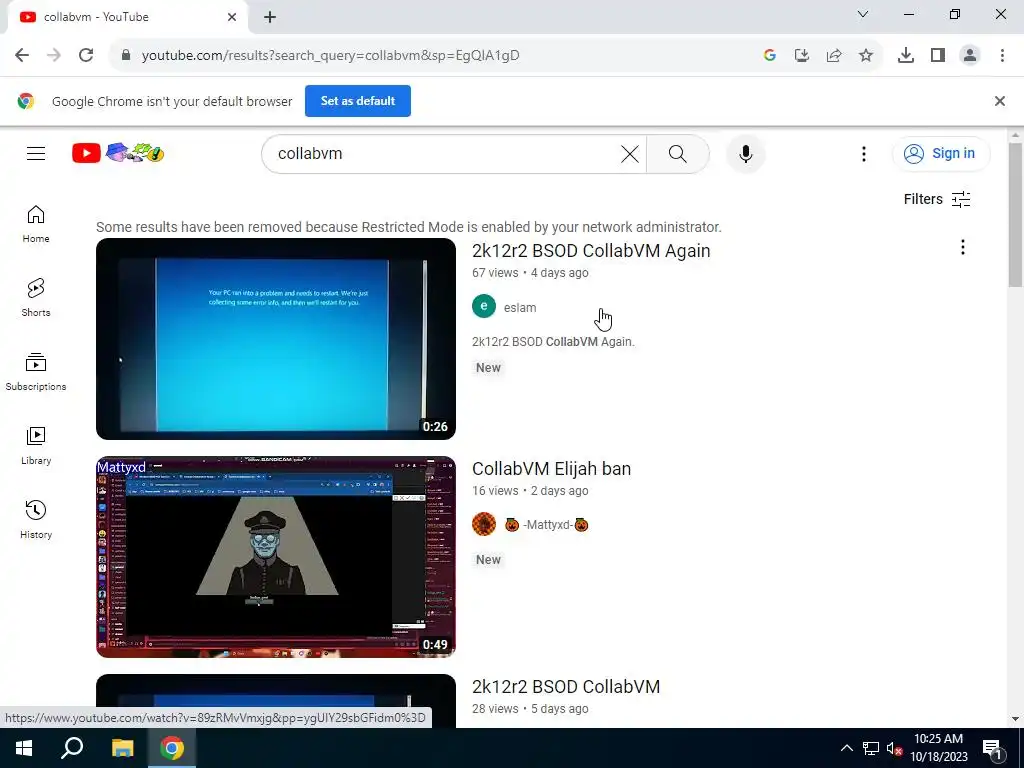The height and width of the screenshot is (768, 1024).
Task: Click the page vertical scrollbar thumb
Action: [x=1015, y=214]
